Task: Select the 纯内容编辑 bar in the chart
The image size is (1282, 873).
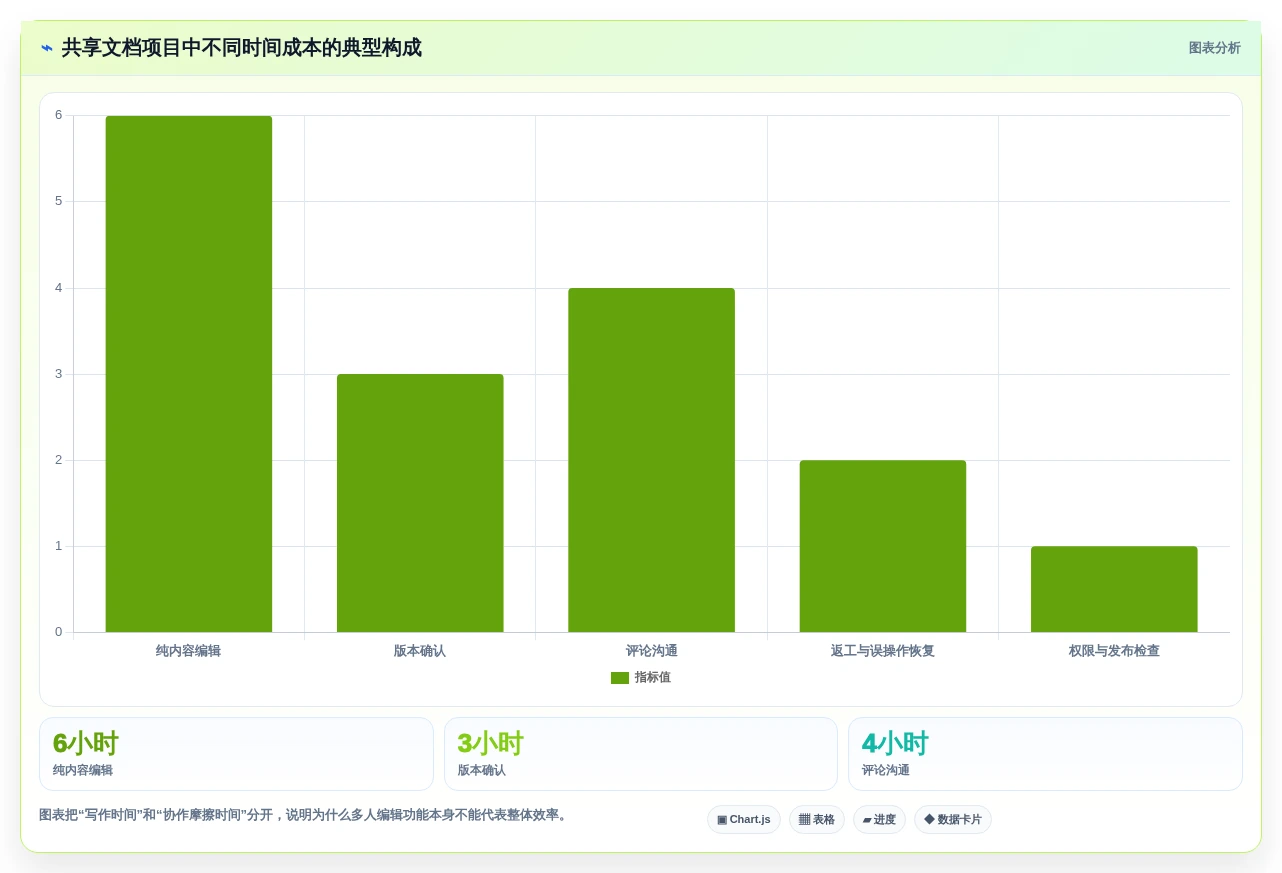Action: click(x=189, y=374)
